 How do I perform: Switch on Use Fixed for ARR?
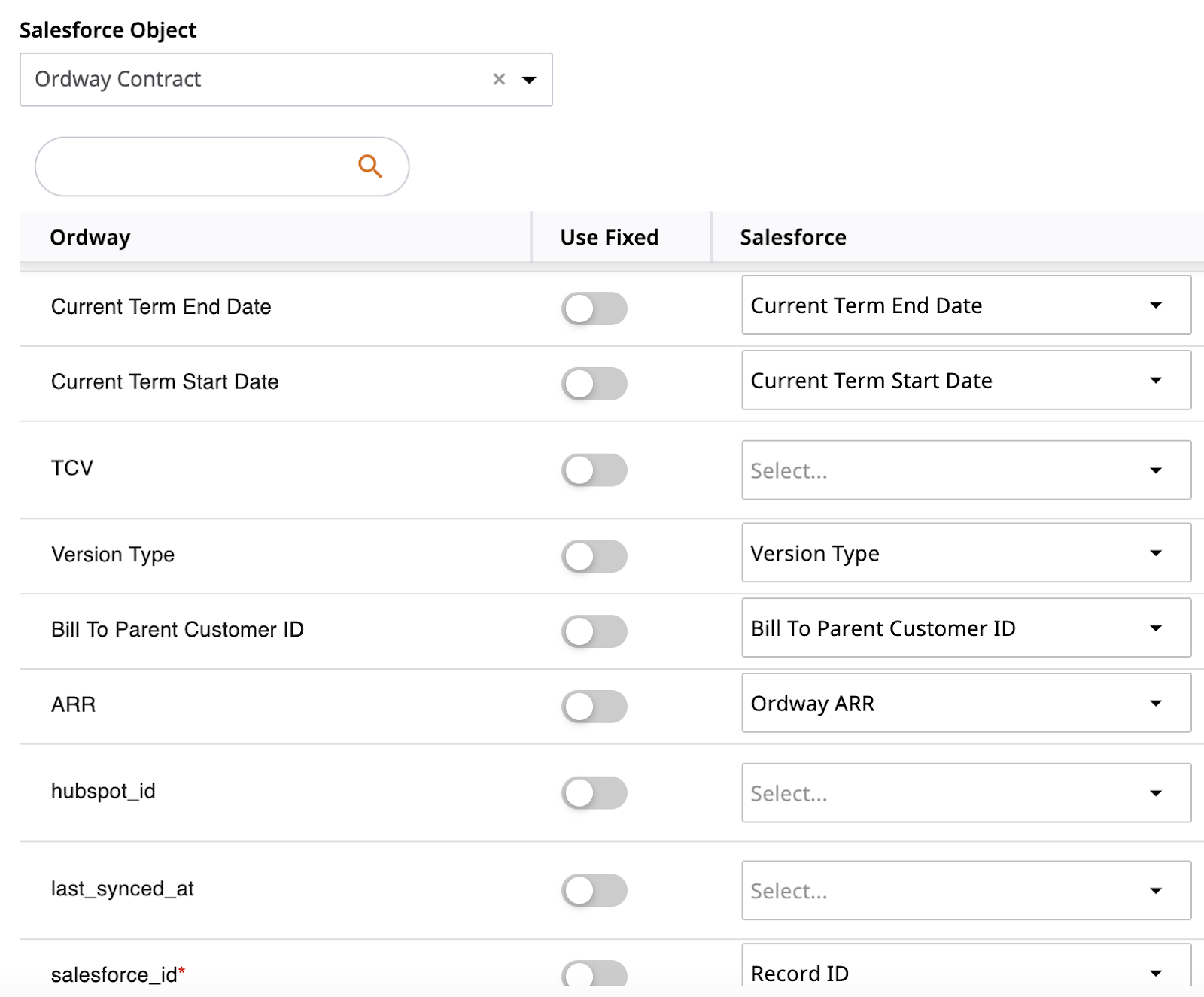pos(594,707)
